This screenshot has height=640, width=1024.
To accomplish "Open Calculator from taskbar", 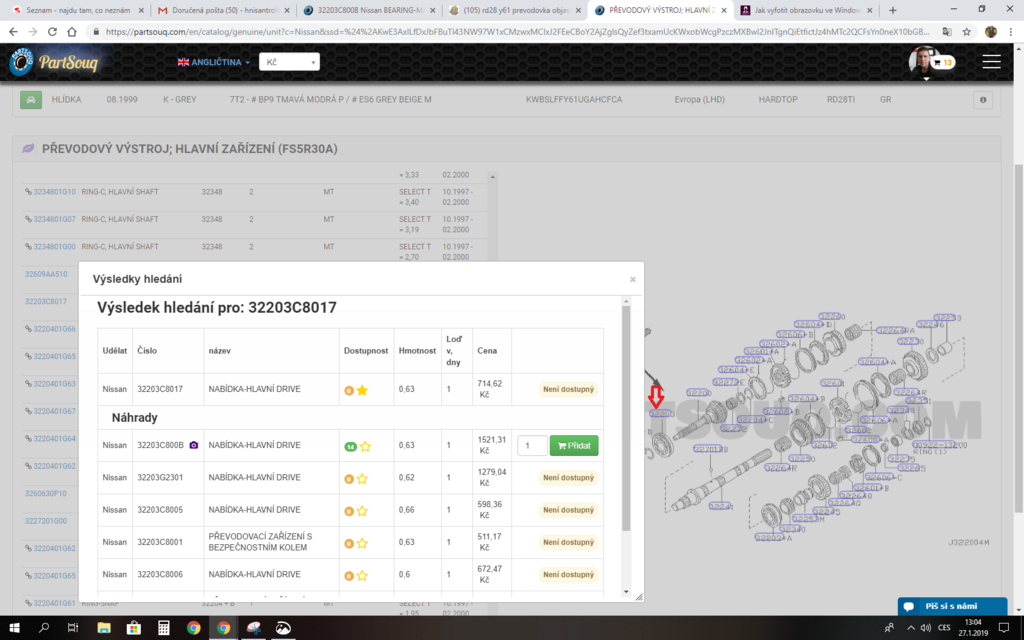I will tap(164, 628).
